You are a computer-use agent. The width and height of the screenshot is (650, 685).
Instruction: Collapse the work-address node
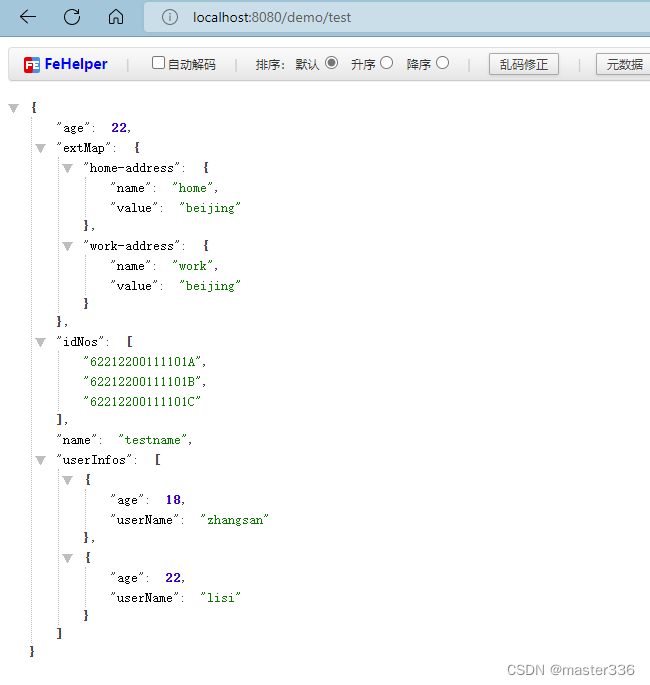pyautogui.click(x=67, y=246)
